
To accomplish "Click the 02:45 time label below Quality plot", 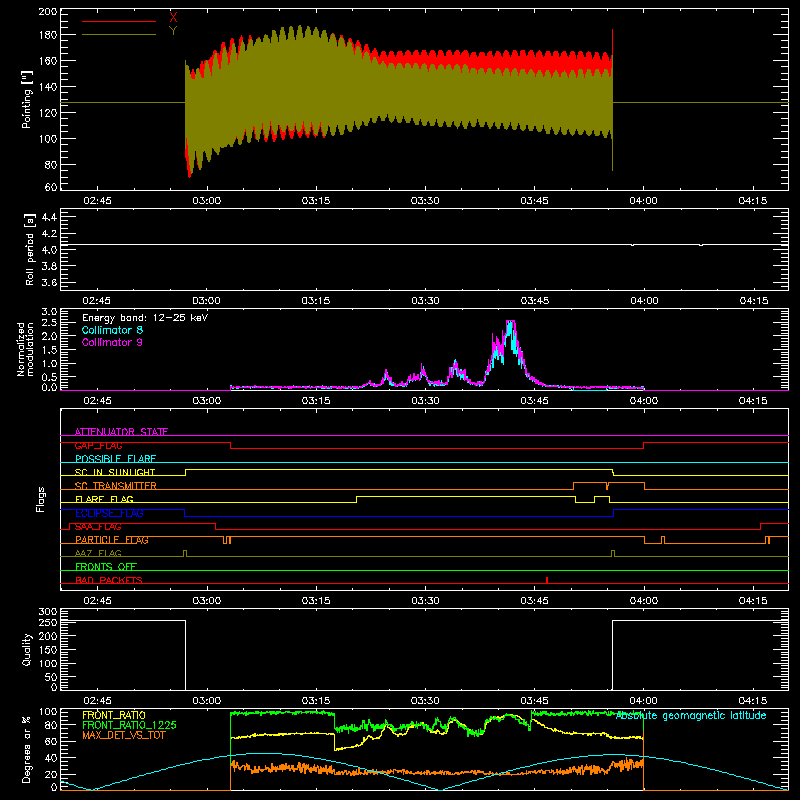I will tap(97, 701).
